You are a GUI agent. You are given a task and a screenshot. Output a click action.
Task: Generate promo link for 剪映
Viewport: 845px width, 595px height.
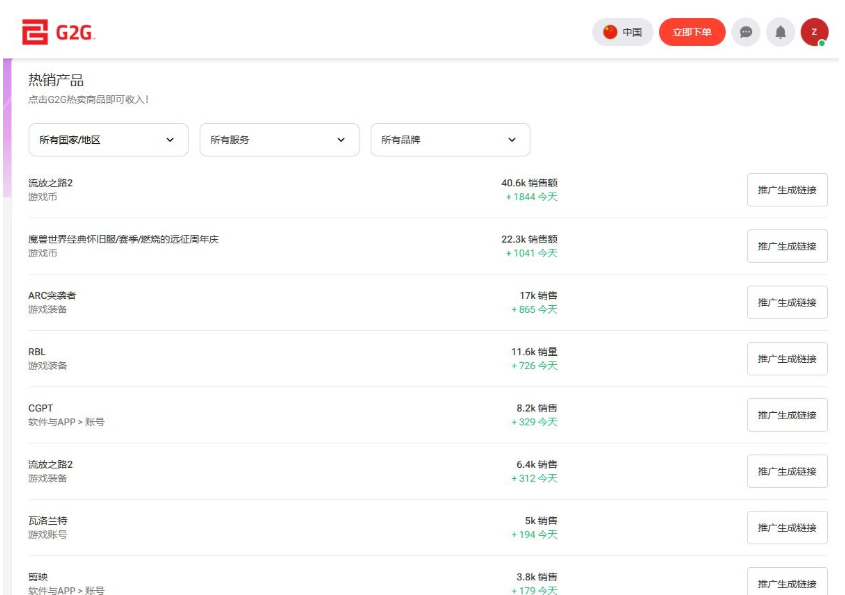pos(787,582)
